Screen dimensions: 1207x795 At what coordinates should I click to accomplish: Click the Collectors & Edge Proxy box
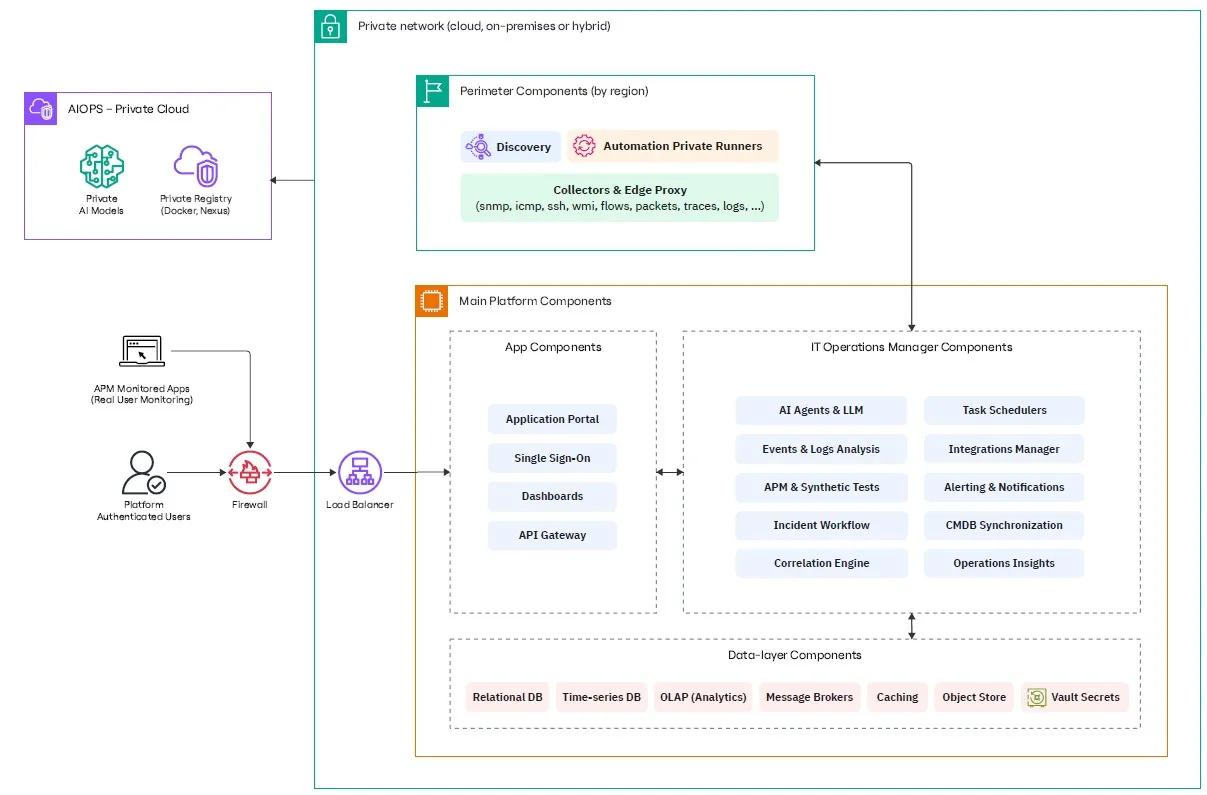pyautogui.click(x=620, y=198)
